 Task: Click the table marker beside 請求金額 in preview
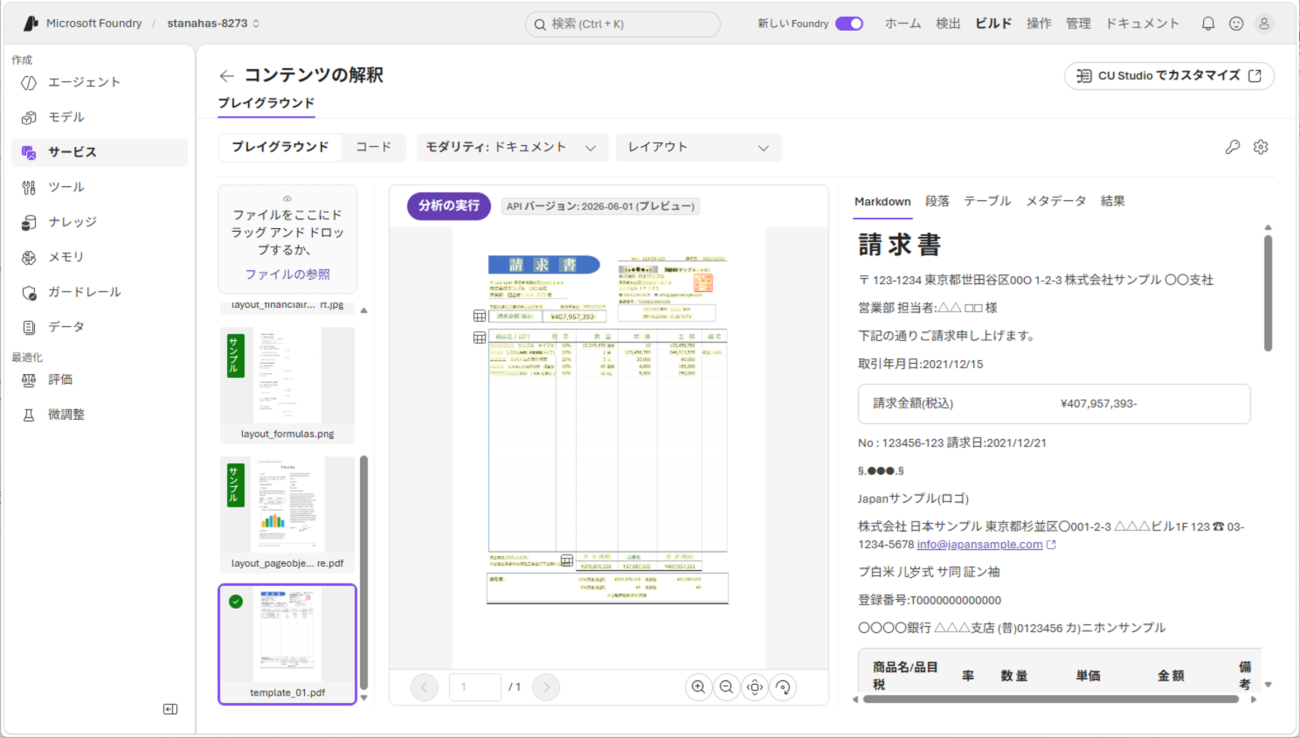pos(480,316)
